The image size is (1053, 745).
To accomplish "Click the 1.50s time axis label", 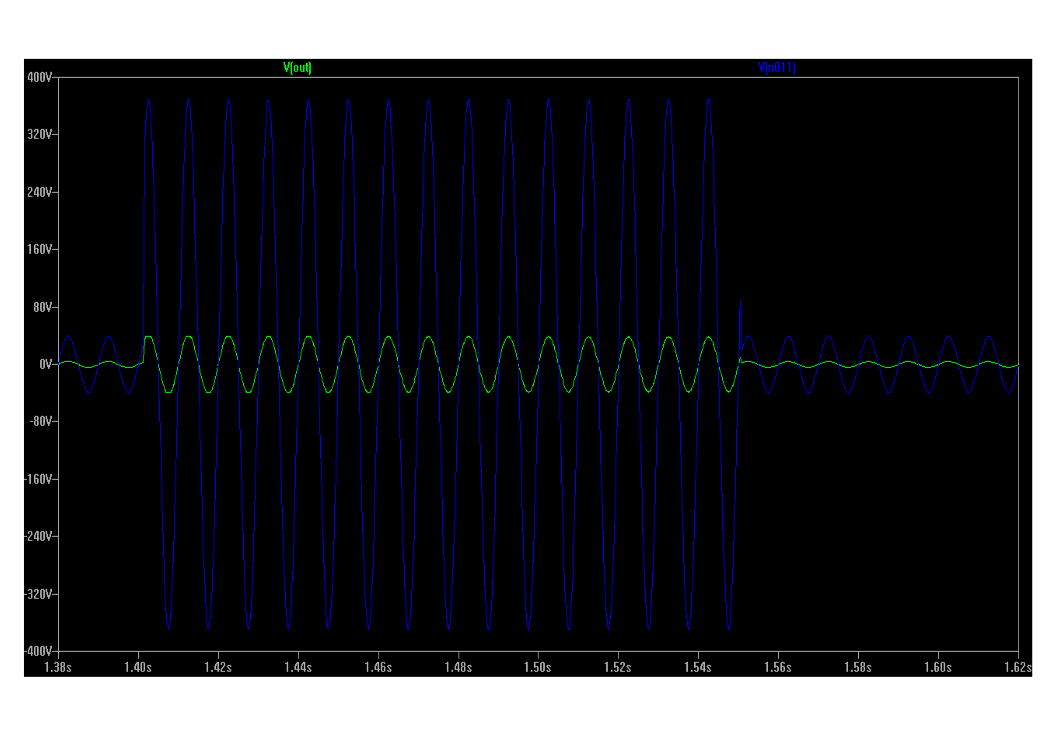I will 538,667.
